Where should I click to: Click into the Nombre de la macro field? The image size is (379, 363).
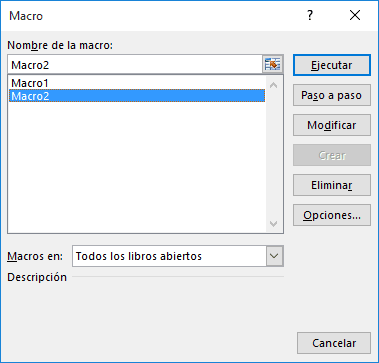tap(135, 65)
